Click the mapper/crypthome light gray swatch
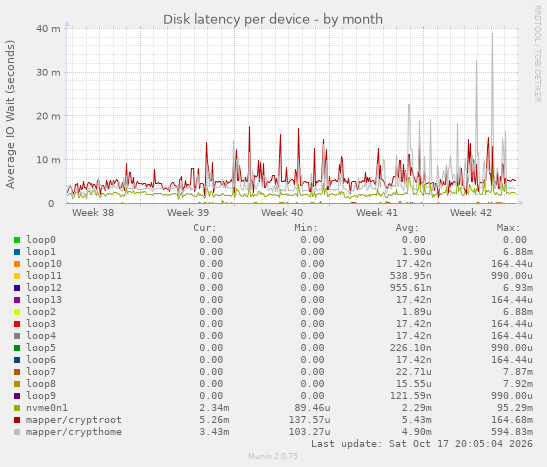 point(17,432)
